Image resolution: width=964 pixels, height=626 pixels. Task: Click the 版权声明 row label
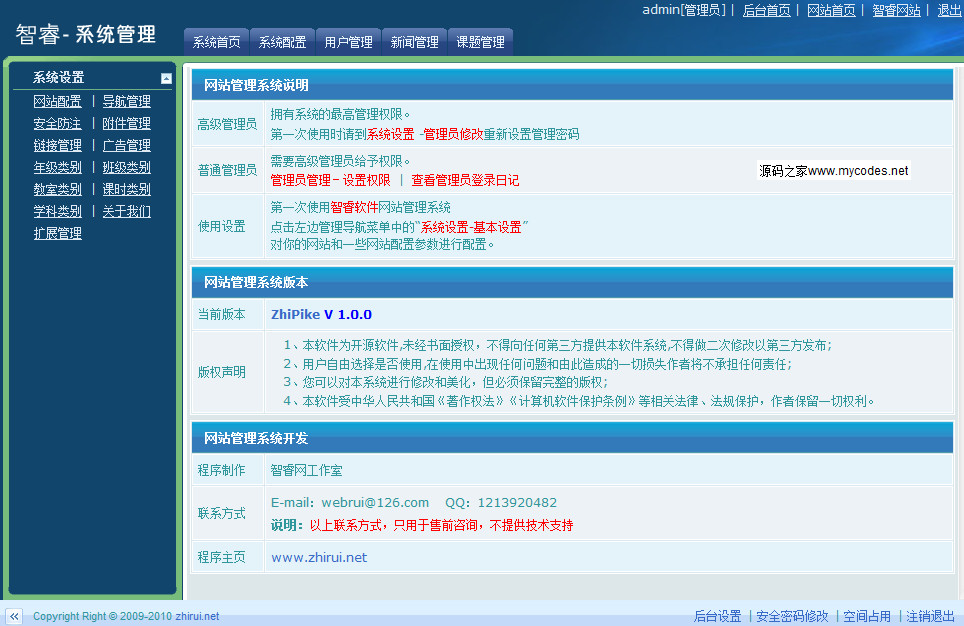click(221, 372)
